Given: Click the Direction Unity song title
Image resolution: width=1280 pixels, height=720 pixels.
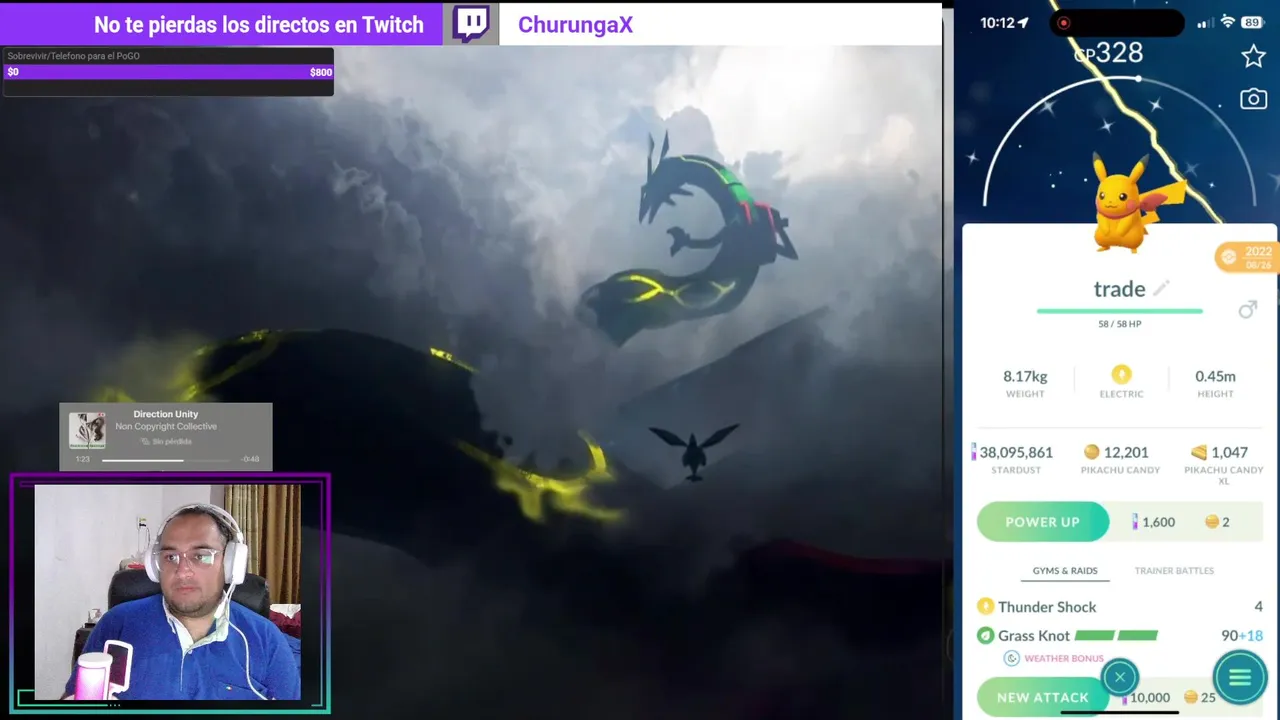Looking at the screenshot, I should click(166, 414).
